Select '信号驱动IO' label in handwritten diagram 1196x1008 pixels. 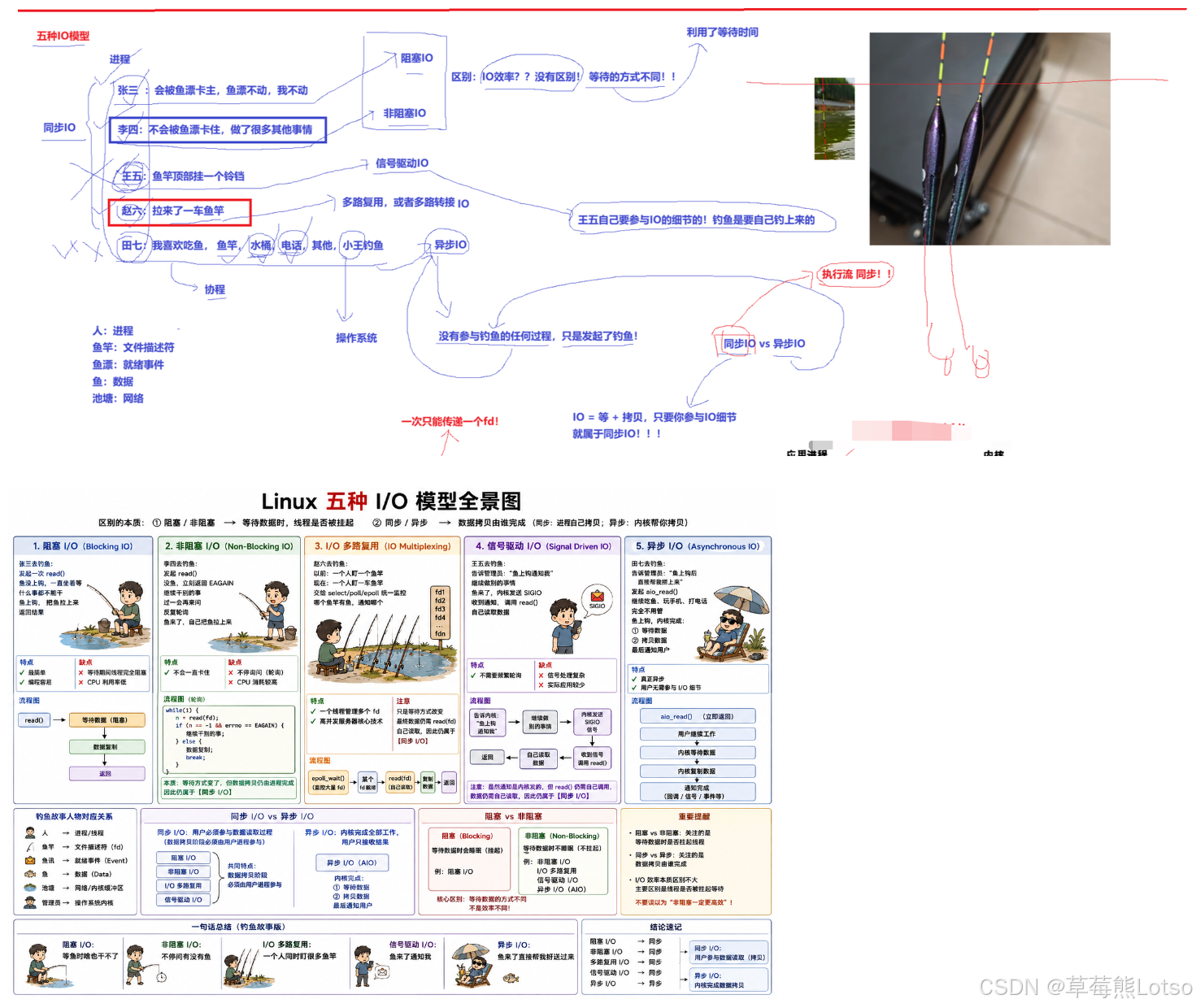402,163
